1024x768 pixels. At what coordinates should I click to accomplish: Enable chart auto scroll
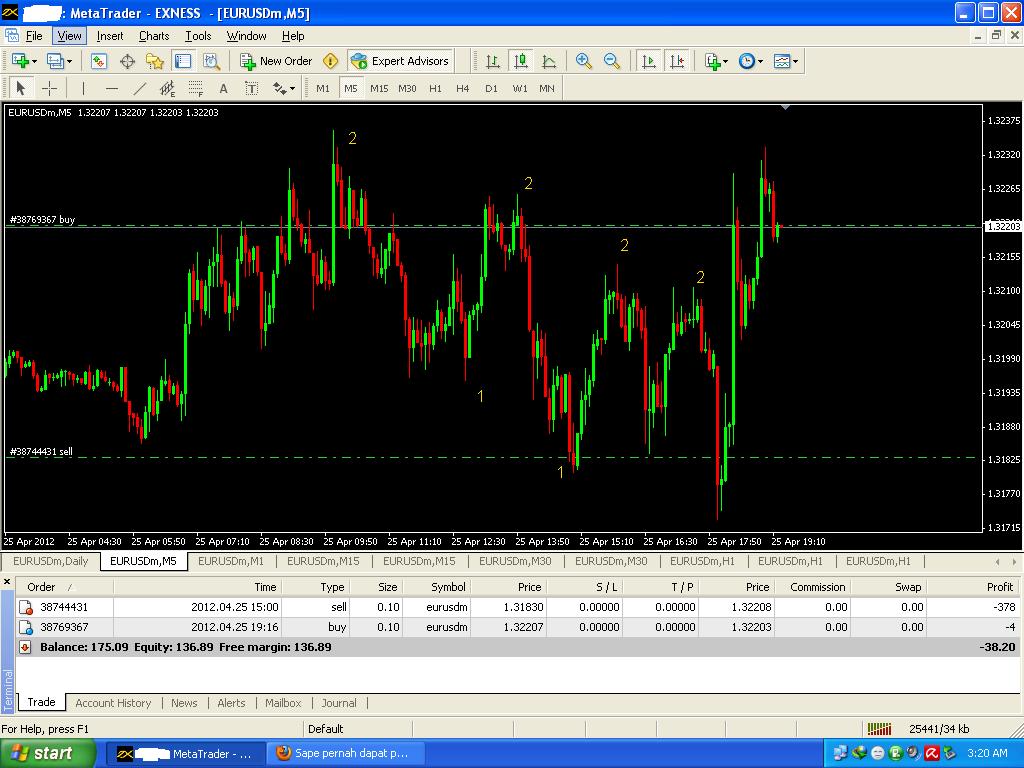pos(648,61)
